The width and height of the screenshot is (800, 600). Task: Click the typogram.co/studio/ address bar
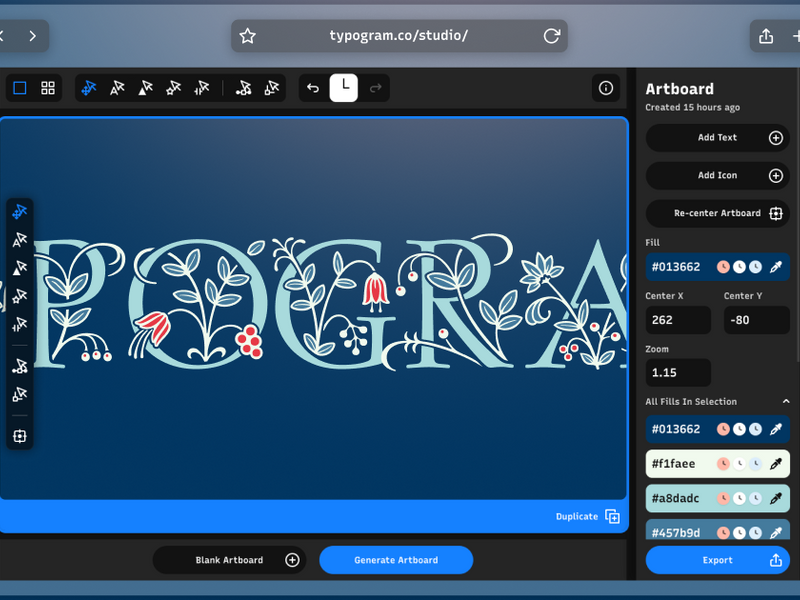(399, 36)
